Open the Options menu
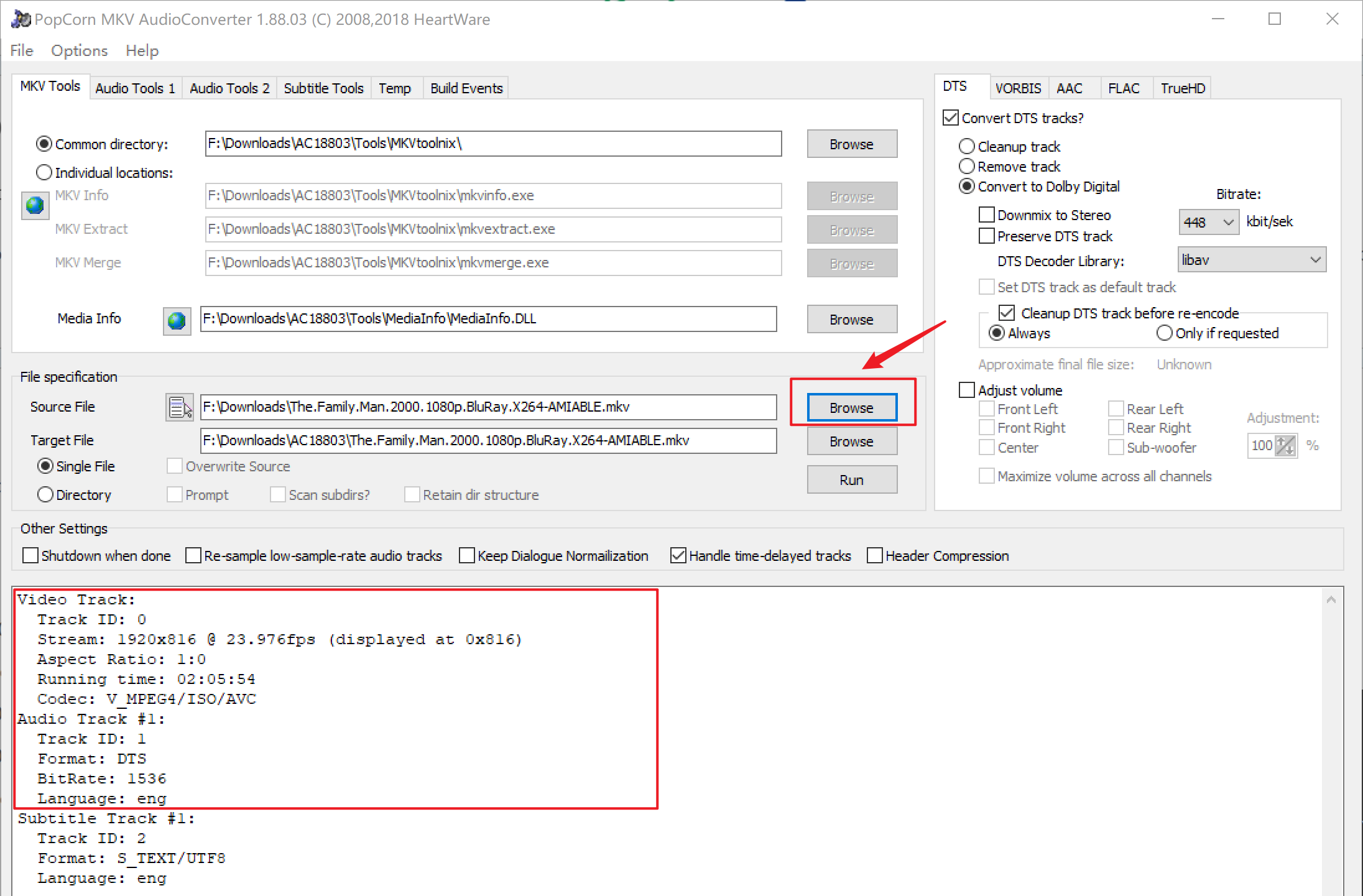This screenshot has height=896, width=1363. [79, 50]
